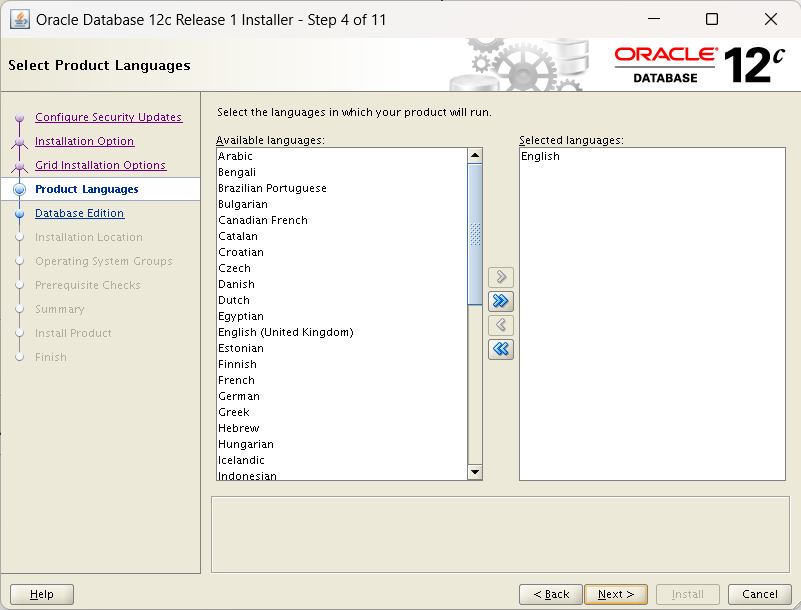Image resolution: width=801 pixels, height=610 pixels.
Task: Click the remove selected language arrow button
Action: point(501,325)
